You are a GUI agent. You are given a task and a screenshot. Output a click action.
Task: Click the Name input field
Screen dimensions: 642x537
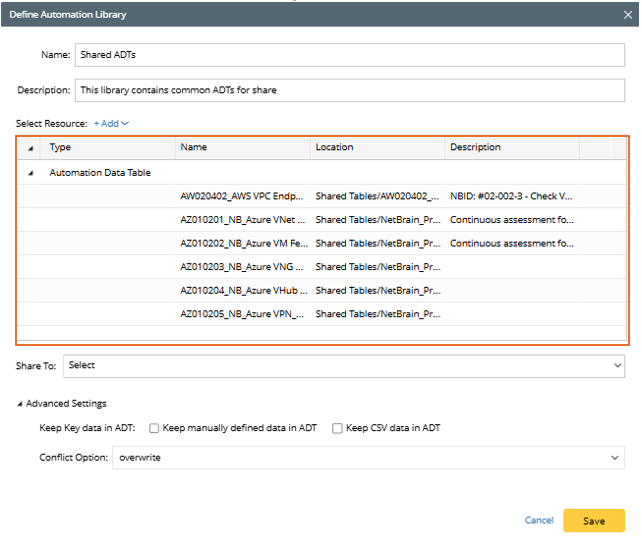(x=352, y=55)
